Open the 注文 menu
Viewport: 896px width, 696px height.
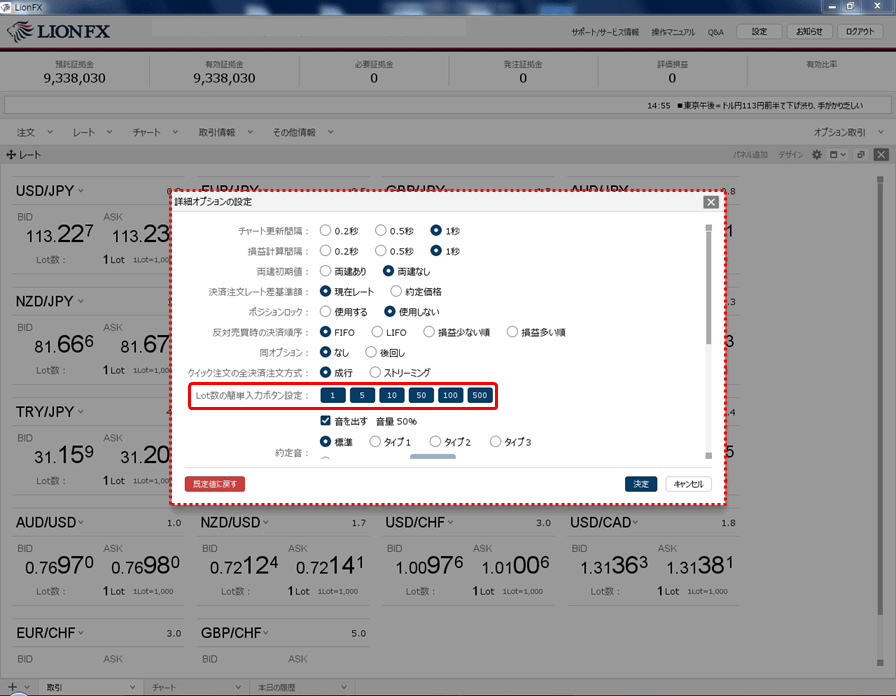34,133
